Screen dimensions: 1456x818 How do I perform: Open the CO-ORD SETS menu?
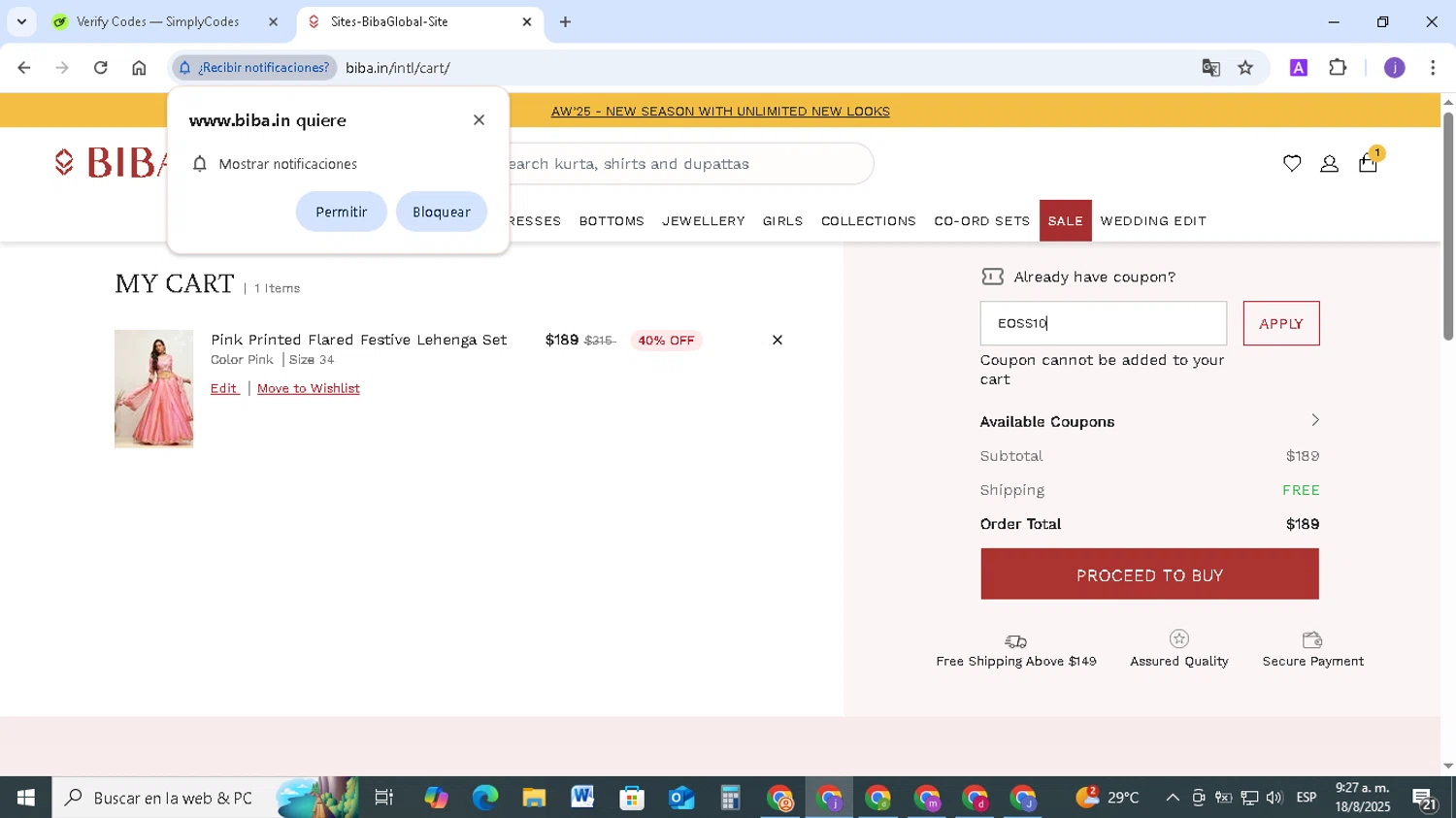981,221
